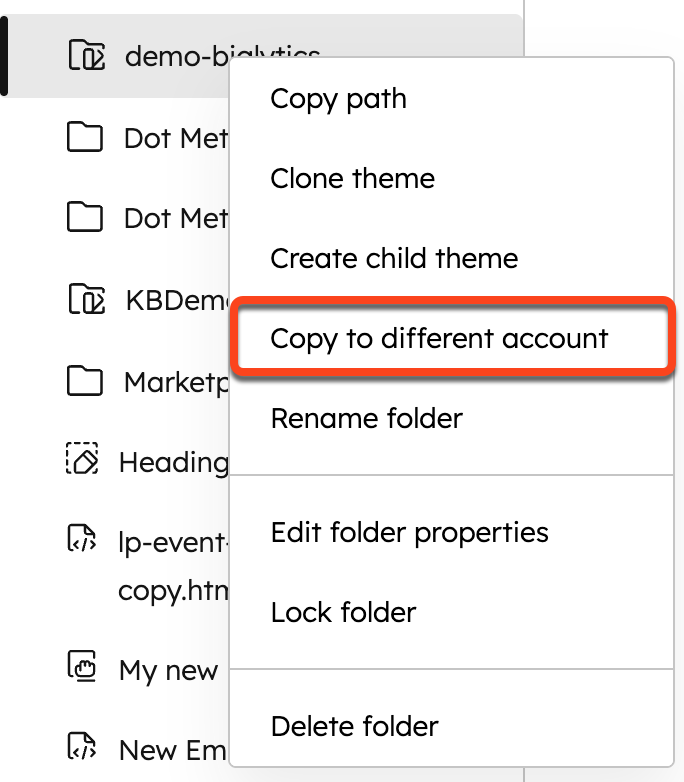
Task: Choose Delete folder from menu
Action: click(x=354, y=726)
